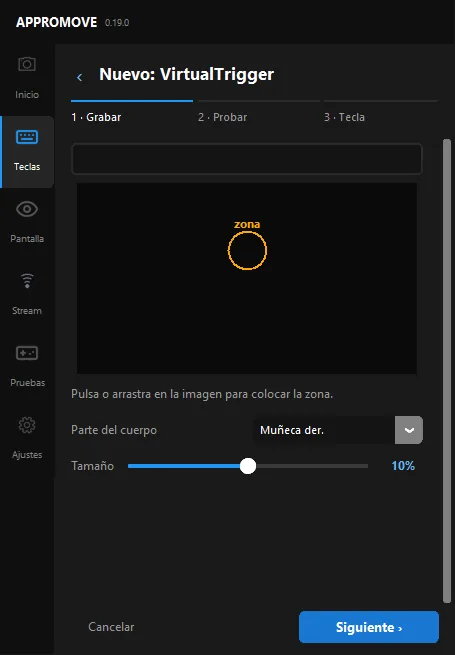Viewport: 455px width, 655px height.
Task: Click the APPROMOVE title text
Action: tap(56, 22)
